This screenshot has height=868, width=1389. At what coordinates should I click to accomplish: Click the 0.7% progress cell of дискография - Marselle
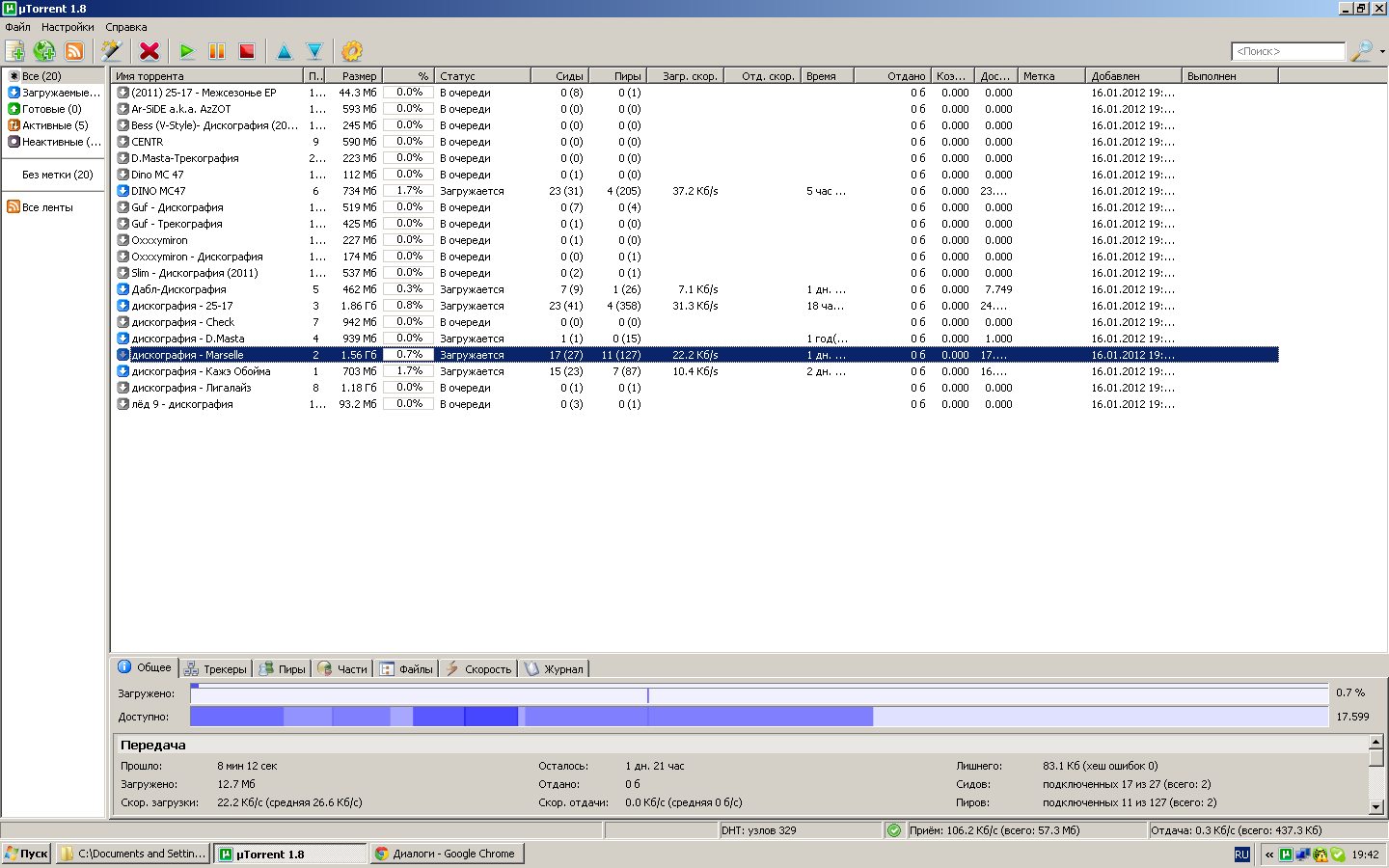point(409,355)
